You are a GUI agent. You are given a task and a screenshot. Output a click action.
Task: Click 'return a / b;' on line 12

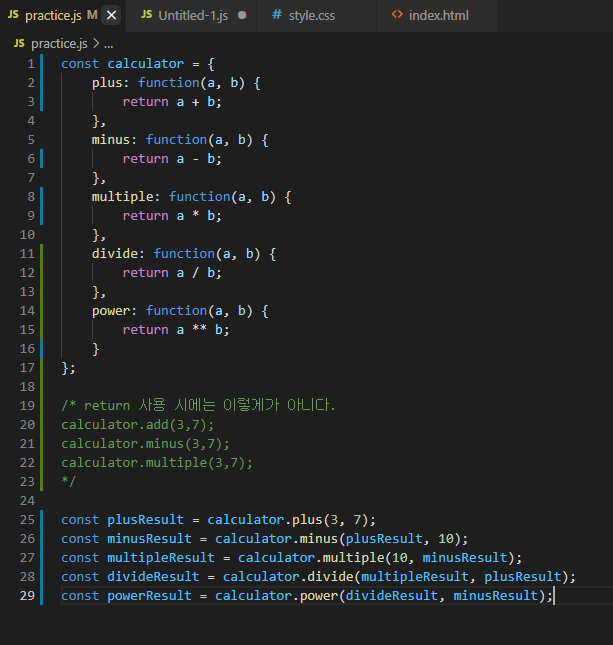point(172,273)
